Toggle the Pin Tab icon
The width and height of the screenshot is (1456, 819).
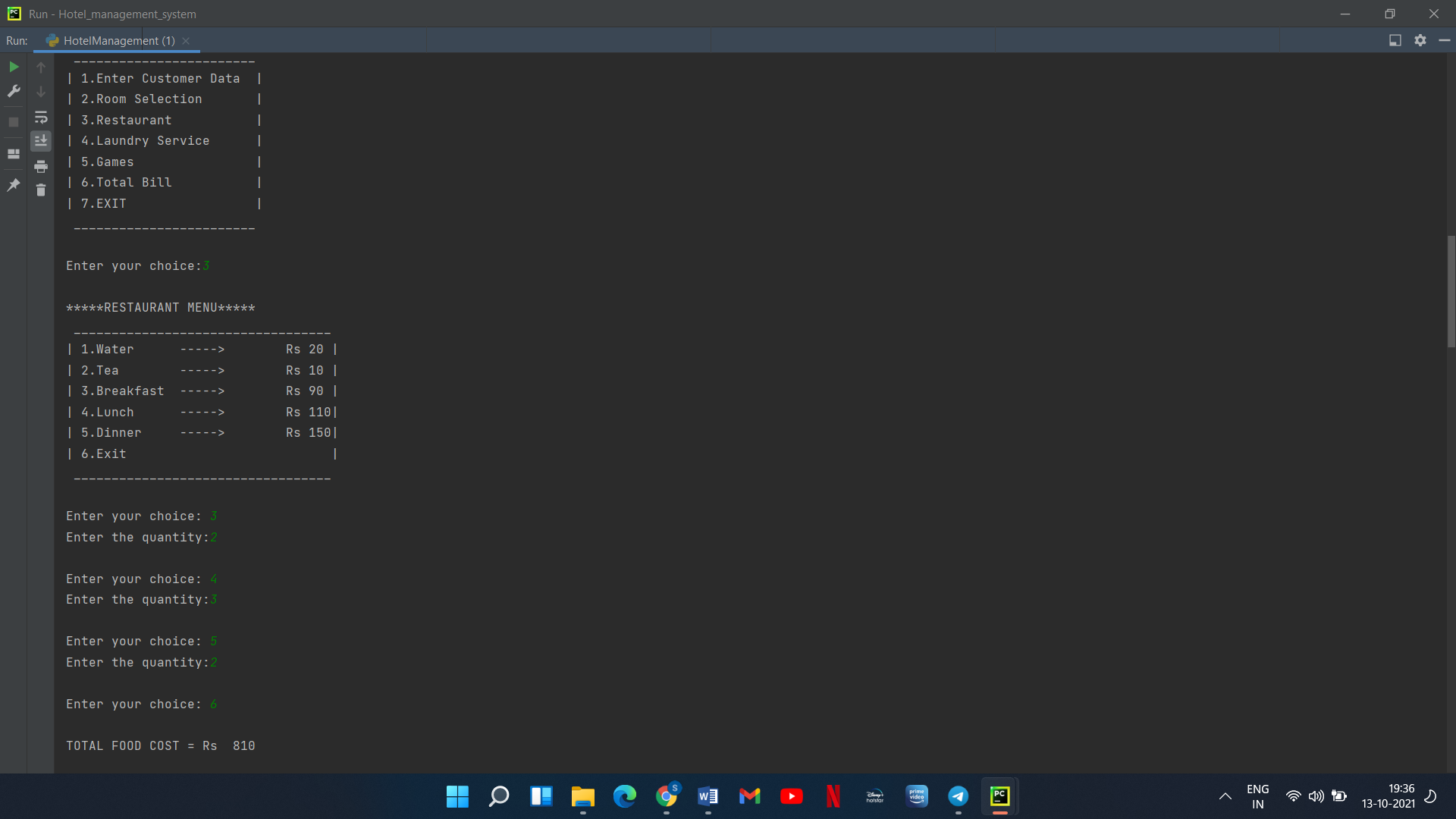tap(14, 185)
